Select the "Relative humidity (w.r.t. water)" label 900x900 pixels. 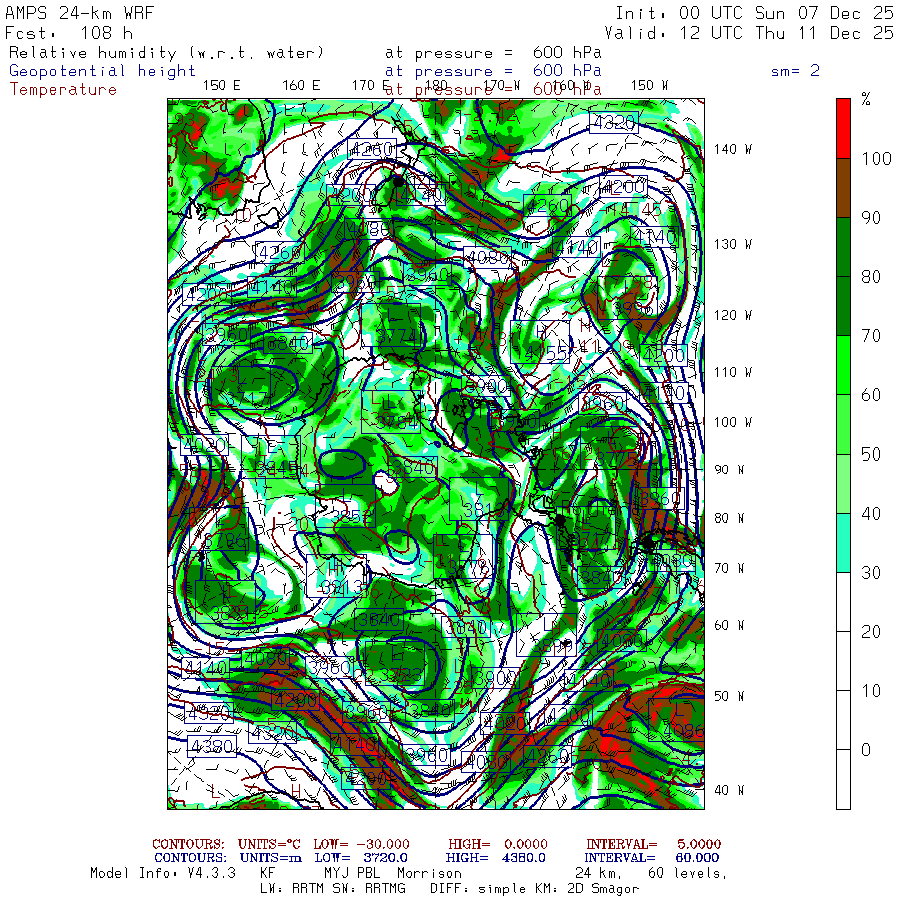click(x=167, y=52)
